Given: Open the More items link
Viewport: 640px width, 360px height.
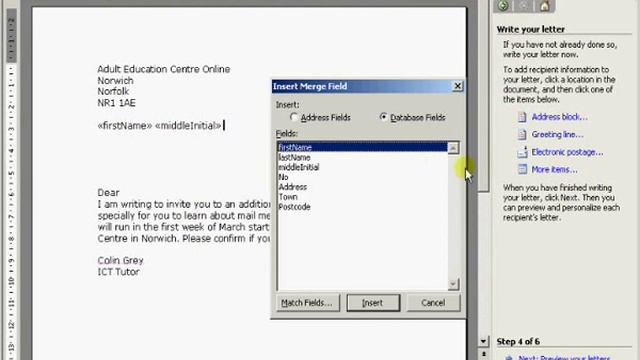Looking at the screenshot, I should click(554, 169).
